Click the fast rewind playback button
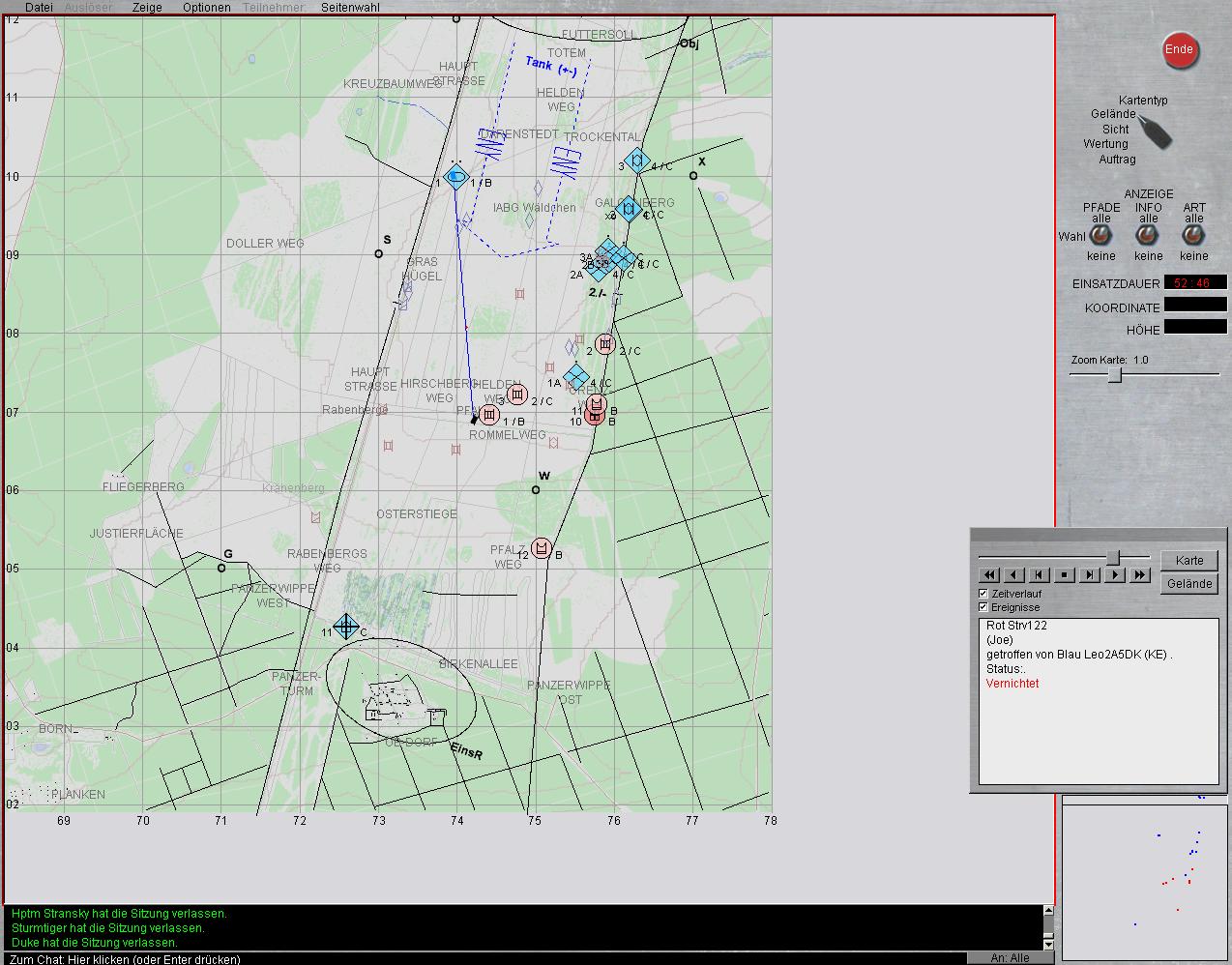Viewport: 1232px width, 965px height. coord(989,574)
